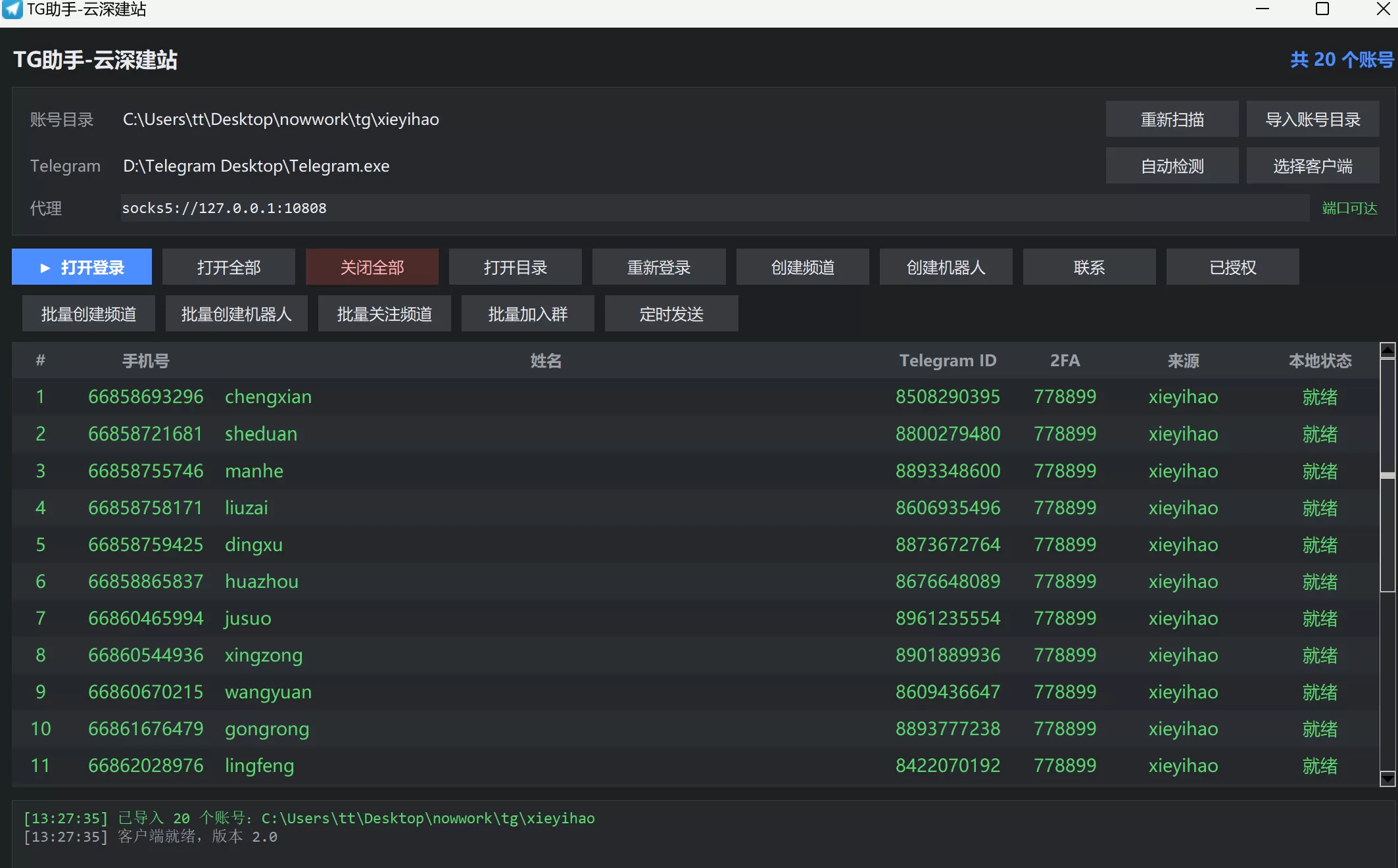The width and height of the screenshot is (1398, 868).
Task: Click the TG助手 app icon in title bar
Action: pyautogui.click(x=12, y=9)
